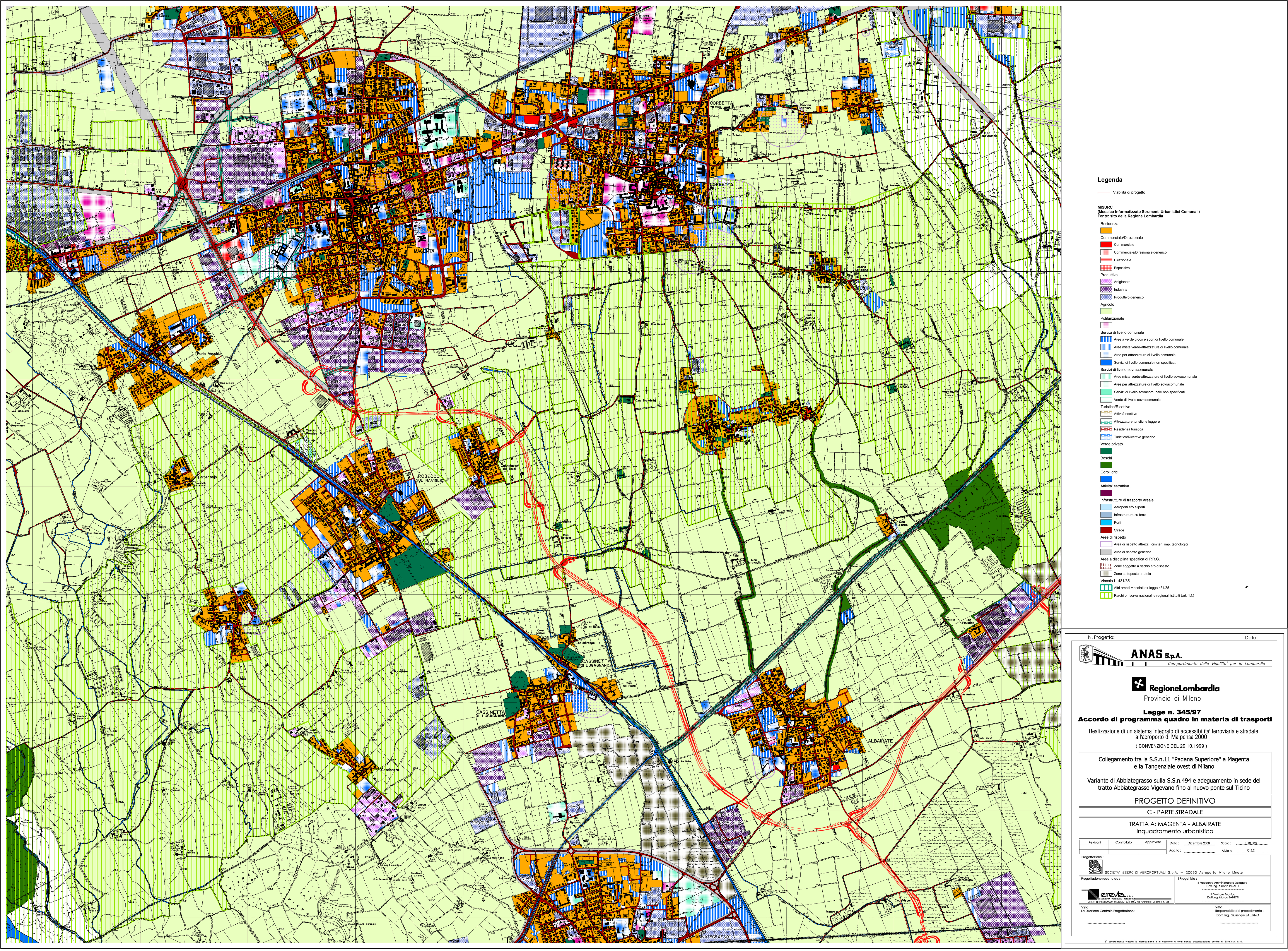This screenshot has width=1288, height=951.
Task: Click the red Viabilità di progetto line sample
Action: [1104, 192]
